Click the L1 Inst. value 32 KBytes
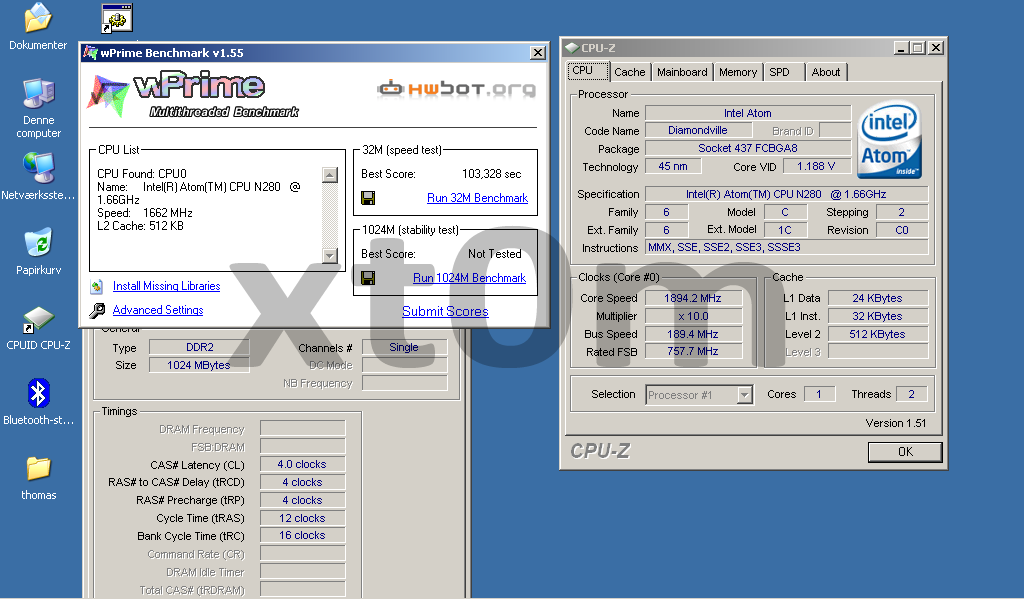 [878, 316]
